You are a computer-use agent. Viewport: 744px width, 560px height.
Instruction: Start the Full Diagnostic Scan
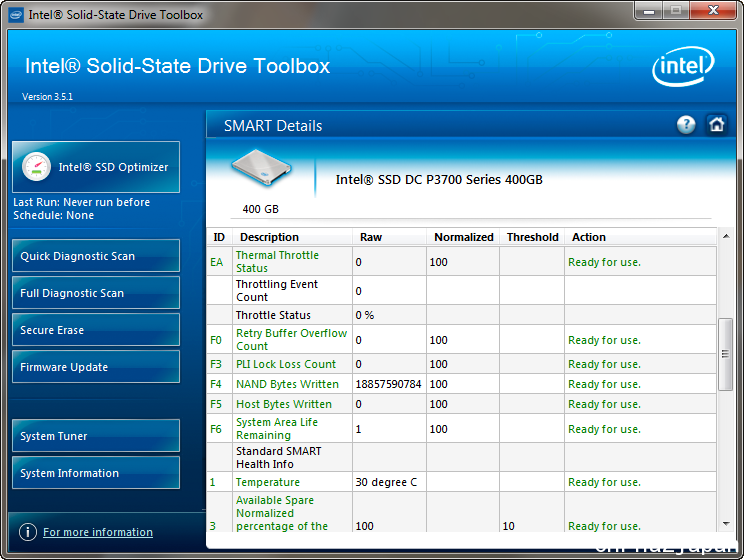(96, 293)
